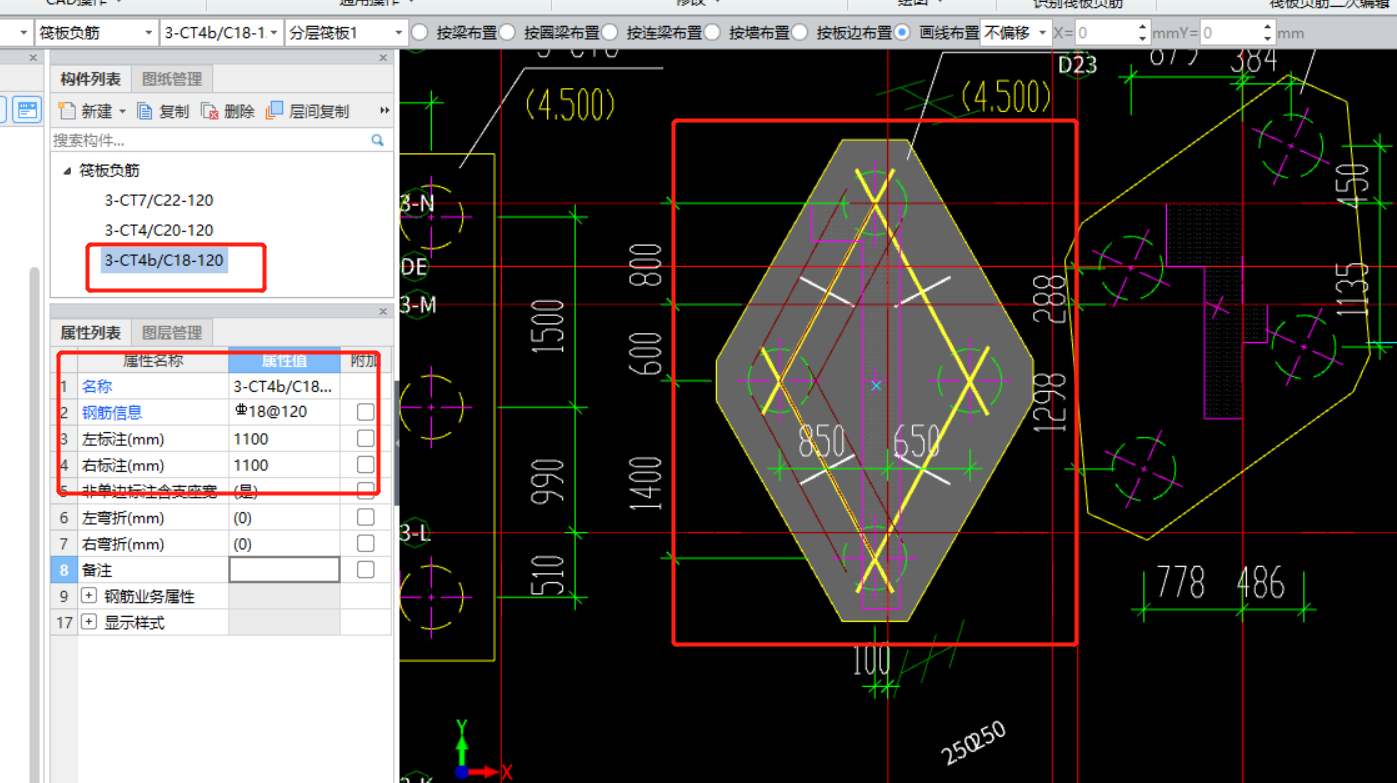Click the 新建 new component icon
This screenshot has height=783, width=1397.
(67, 111)
